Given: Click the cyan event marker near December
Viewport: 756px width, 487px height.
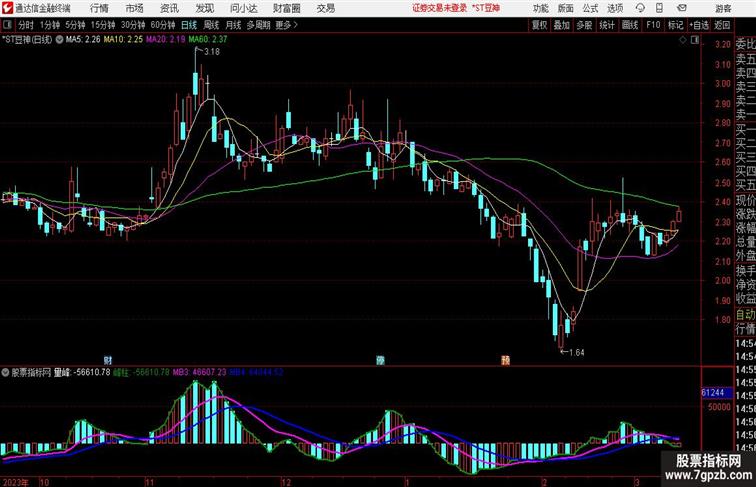Looking at the screenshot, I should (x=380, y=360).
